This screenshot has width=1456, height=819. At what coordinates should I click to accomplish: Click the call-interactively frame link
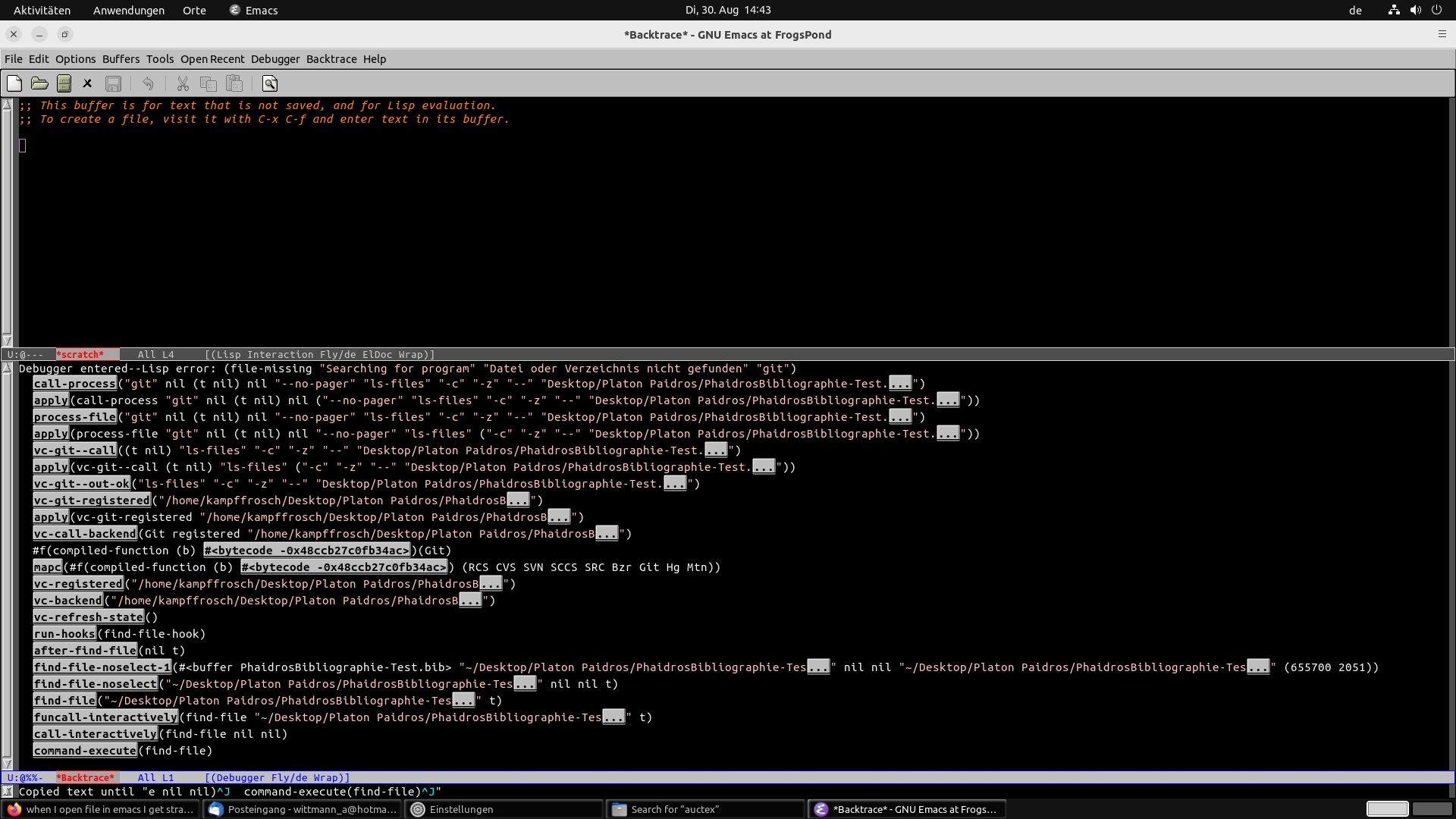(x=95, y=734)
